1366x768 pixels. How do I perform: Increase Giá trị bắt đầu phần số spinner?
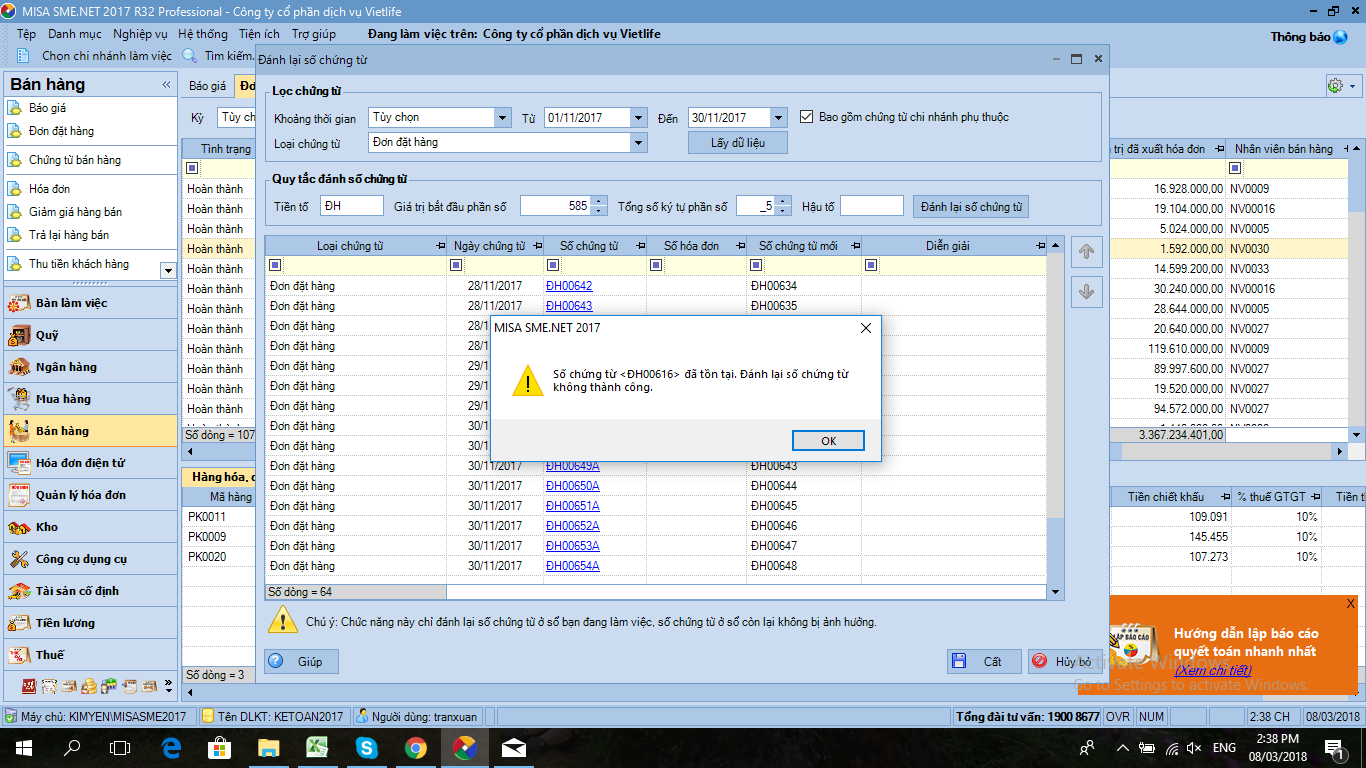coord(599,202)
